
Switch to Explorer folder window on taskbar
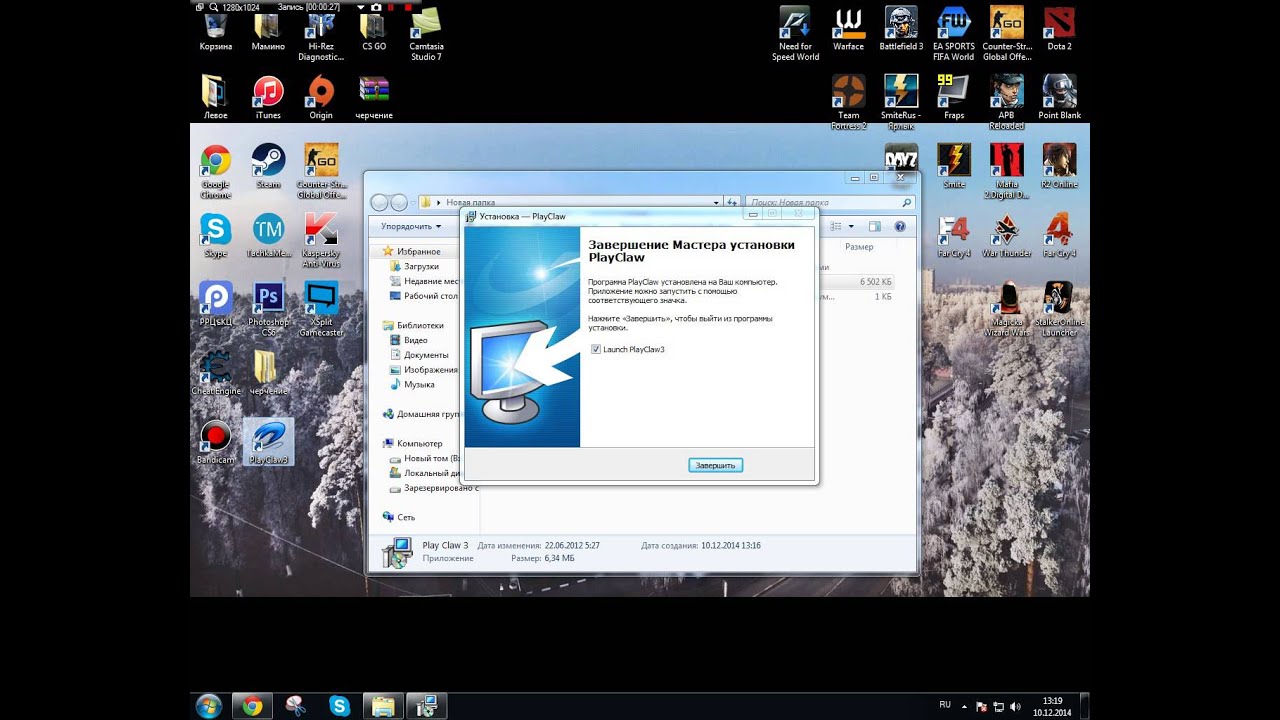click(383, 706)
